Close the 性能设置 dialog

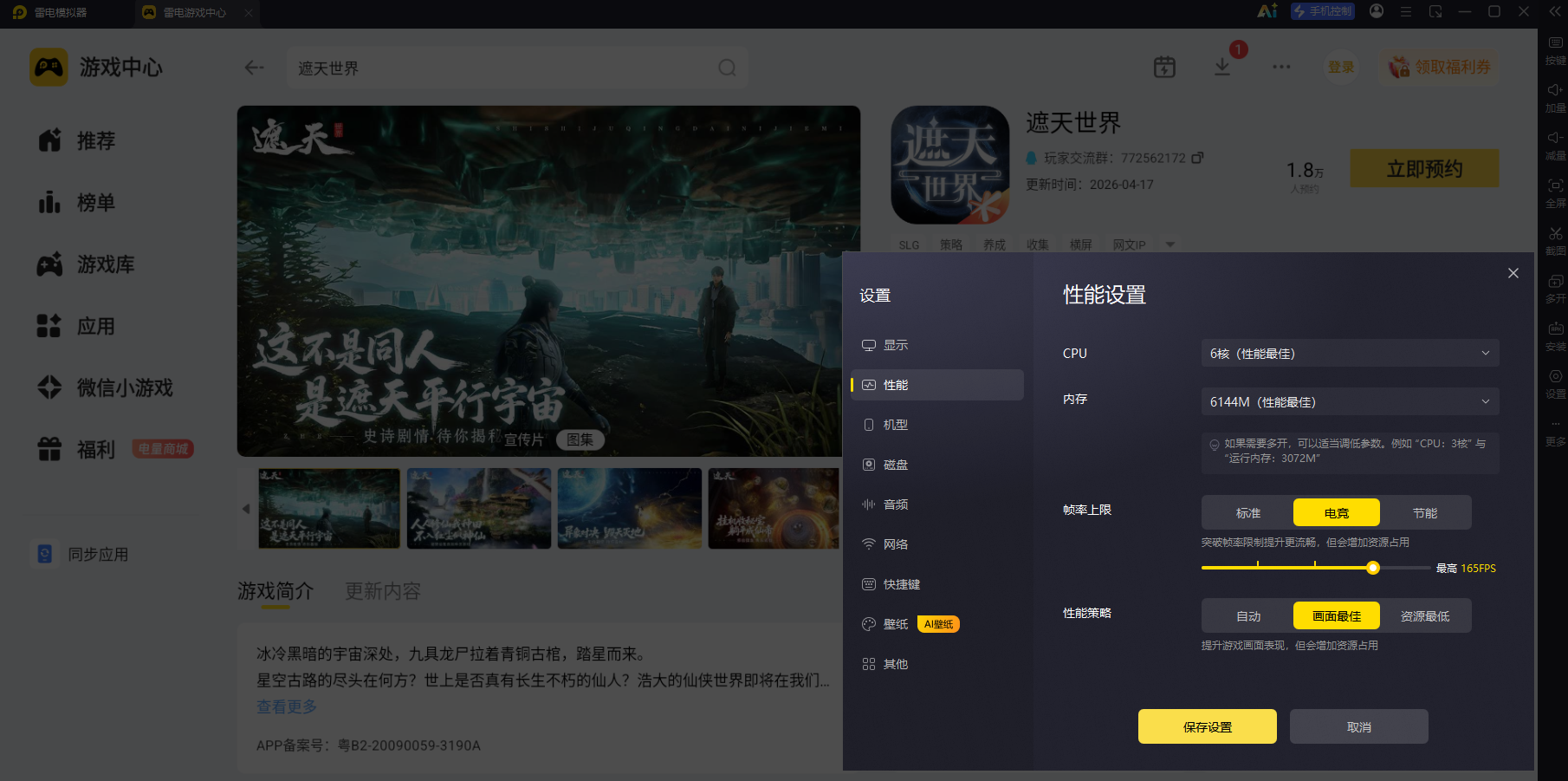tap(1513, 273)
